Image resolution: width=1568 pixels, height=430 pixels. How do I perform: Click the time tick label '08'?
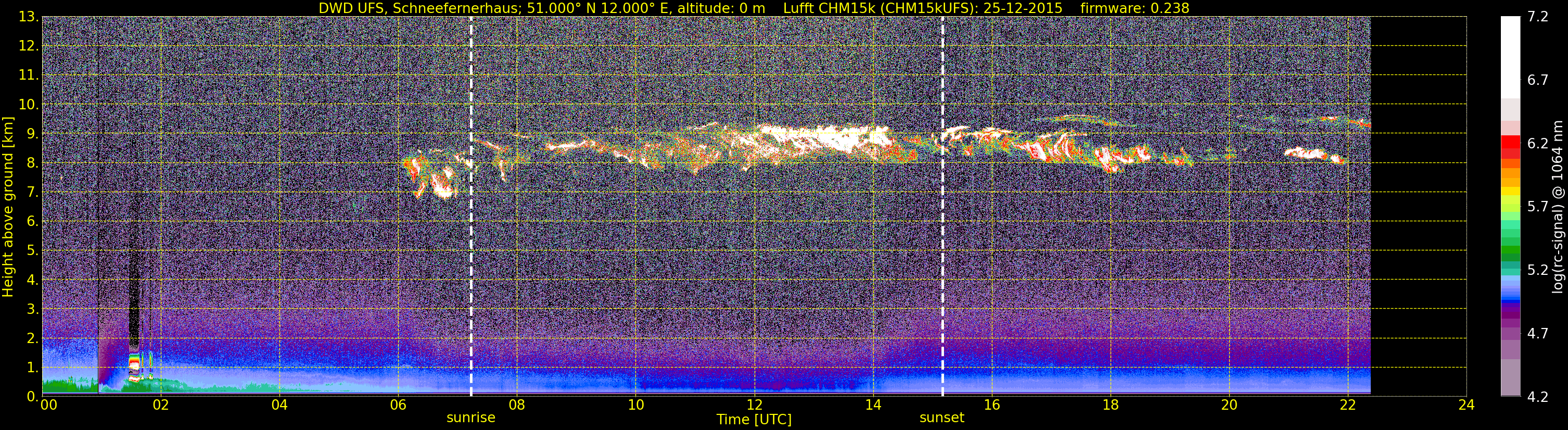pyautogui.click(x=517, y=405)
